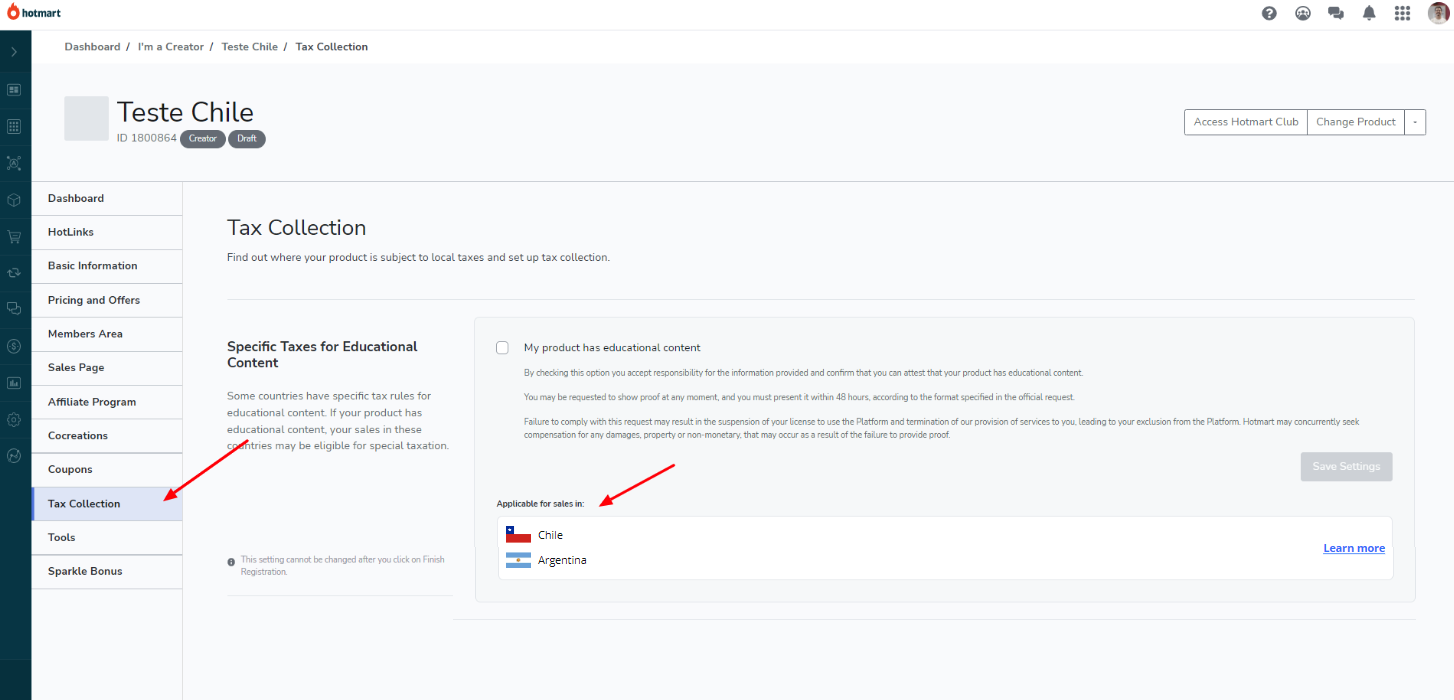Click the shopping cart icon in left rail
The image size is (1454, 700).
(x=14, y=237)
